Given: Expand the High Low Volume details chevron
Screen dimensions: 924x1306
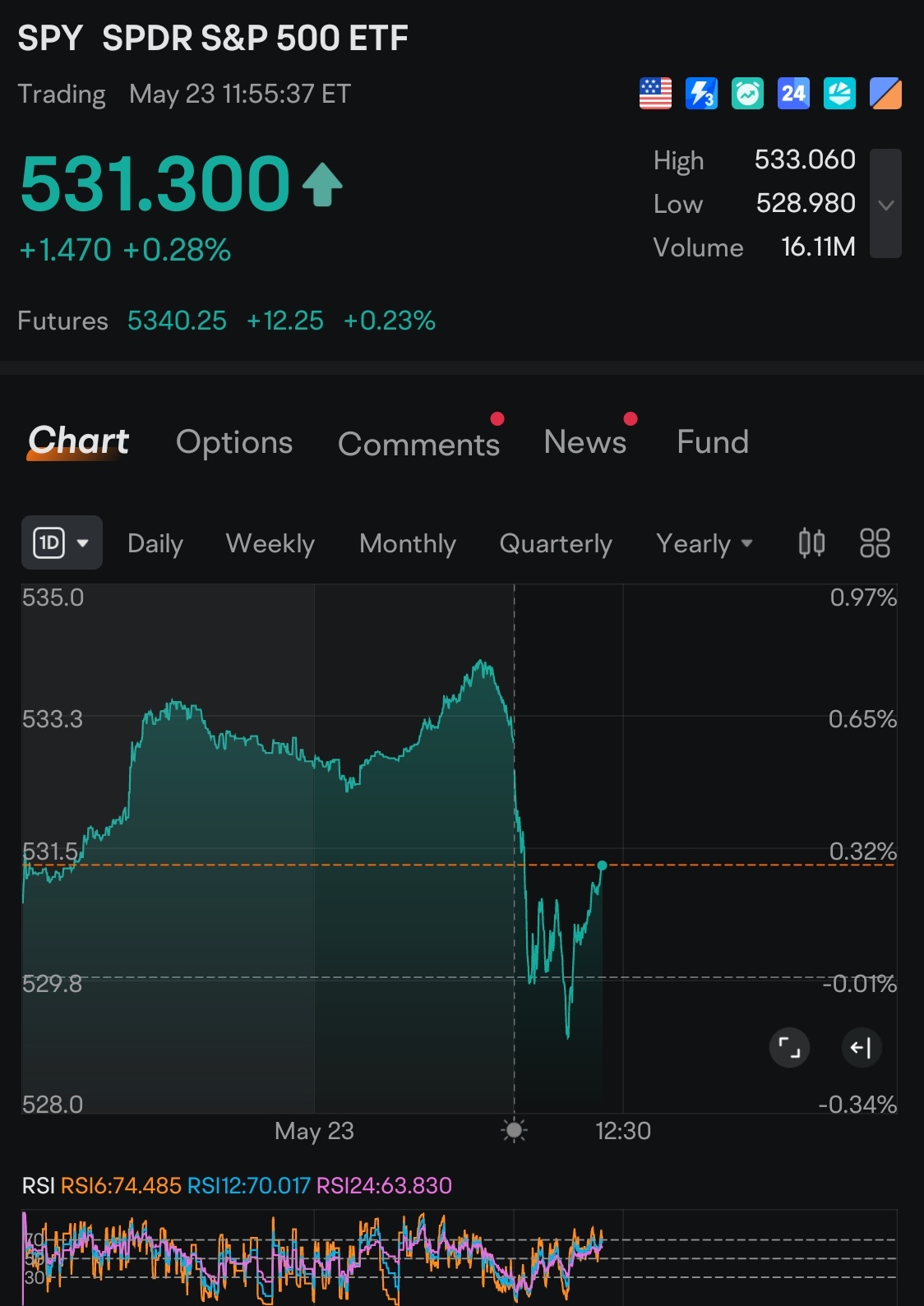Looking at the screenshot, I should click(885, 204).
